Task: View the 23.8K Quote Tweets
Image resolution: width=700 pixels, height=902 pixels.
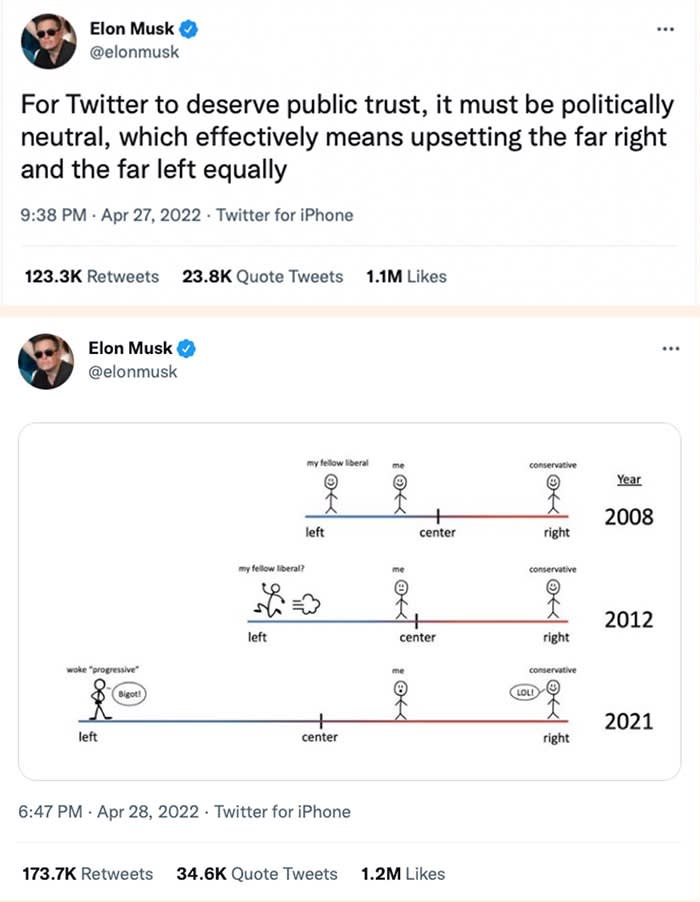Action: [x=263, y=276]
